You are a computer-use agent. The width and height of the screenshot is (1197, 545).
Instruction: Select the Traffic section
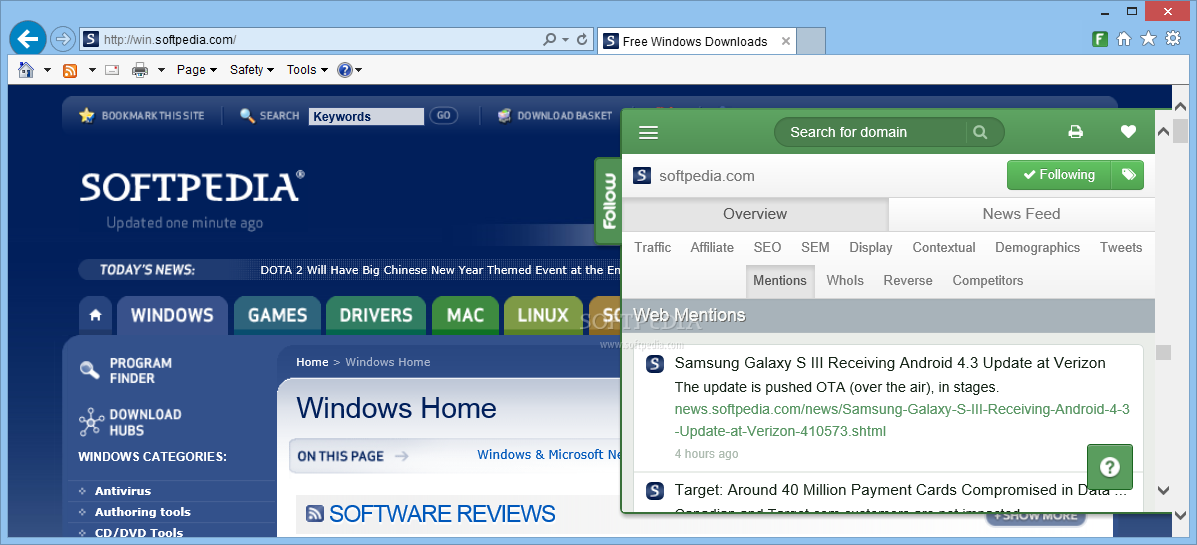point(653,247)
